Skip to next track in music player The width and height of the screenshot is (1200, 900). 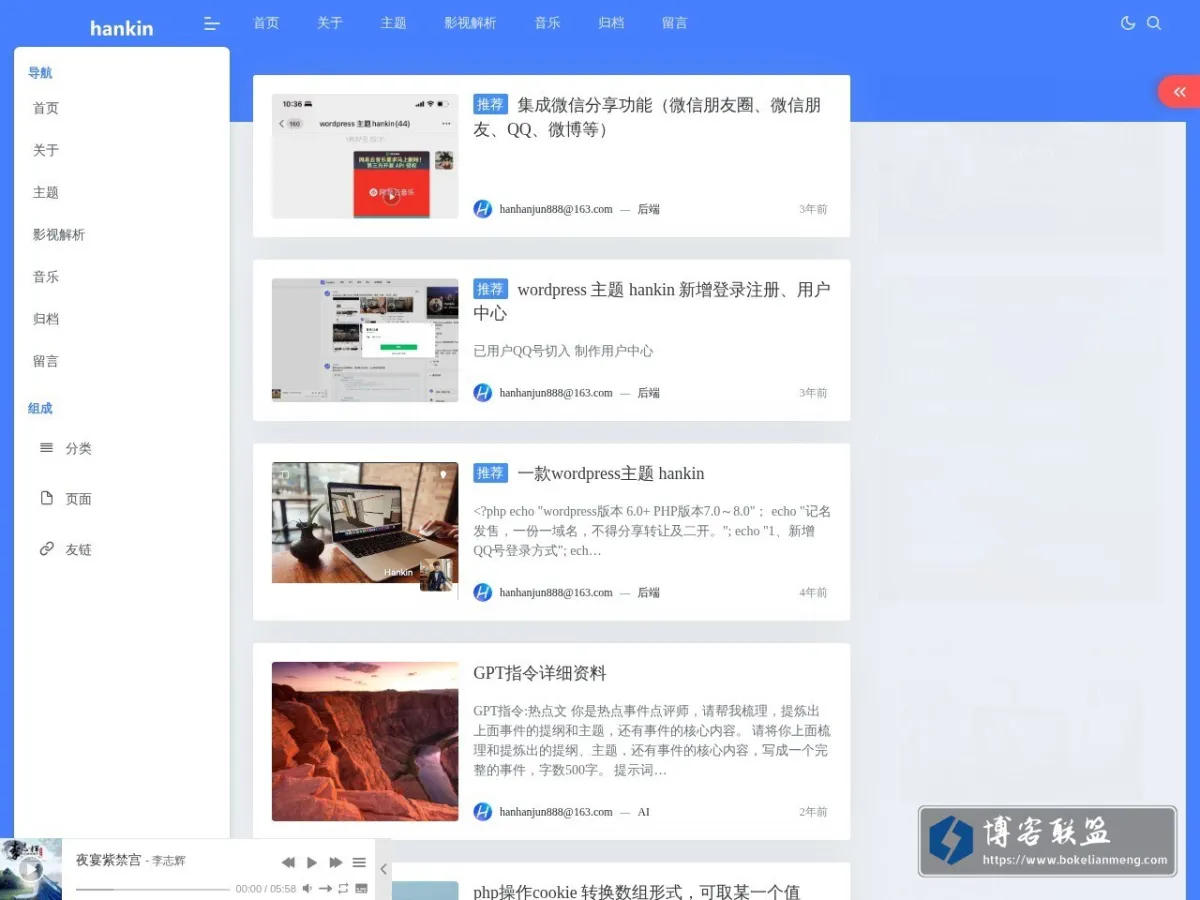tap(336, 862)
